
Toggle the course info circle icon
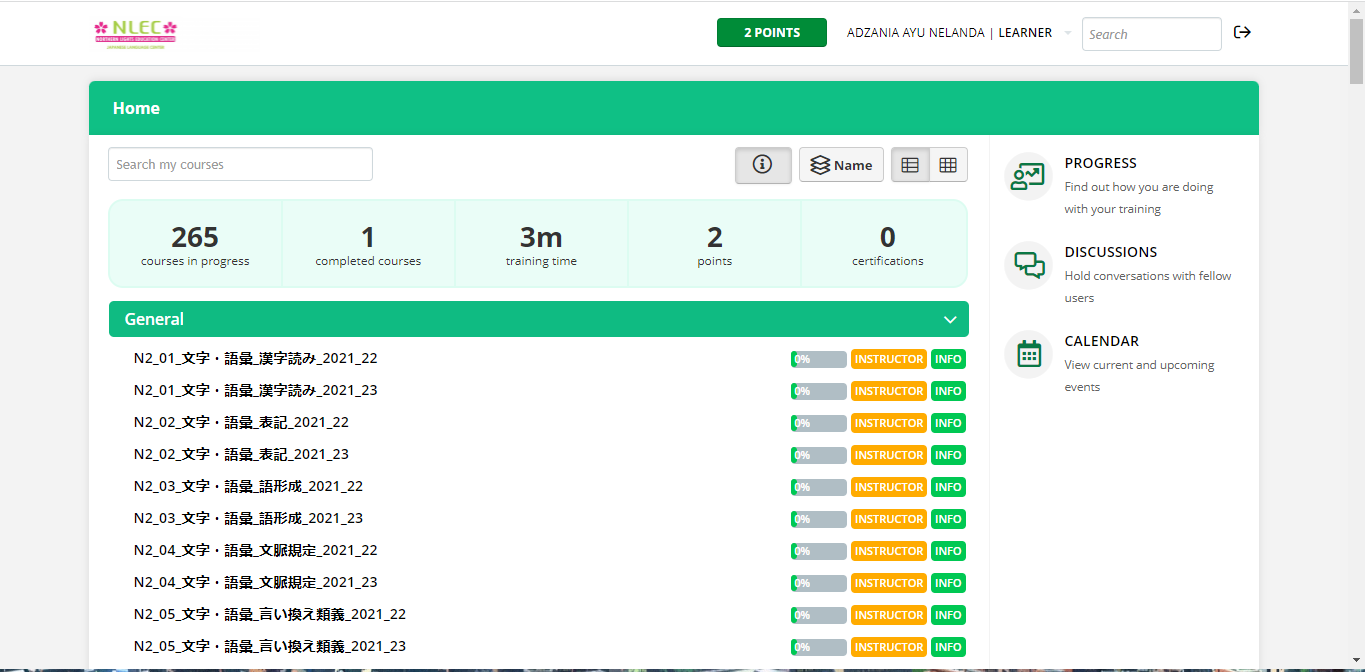pyautogui.click(x=763, y=165)
